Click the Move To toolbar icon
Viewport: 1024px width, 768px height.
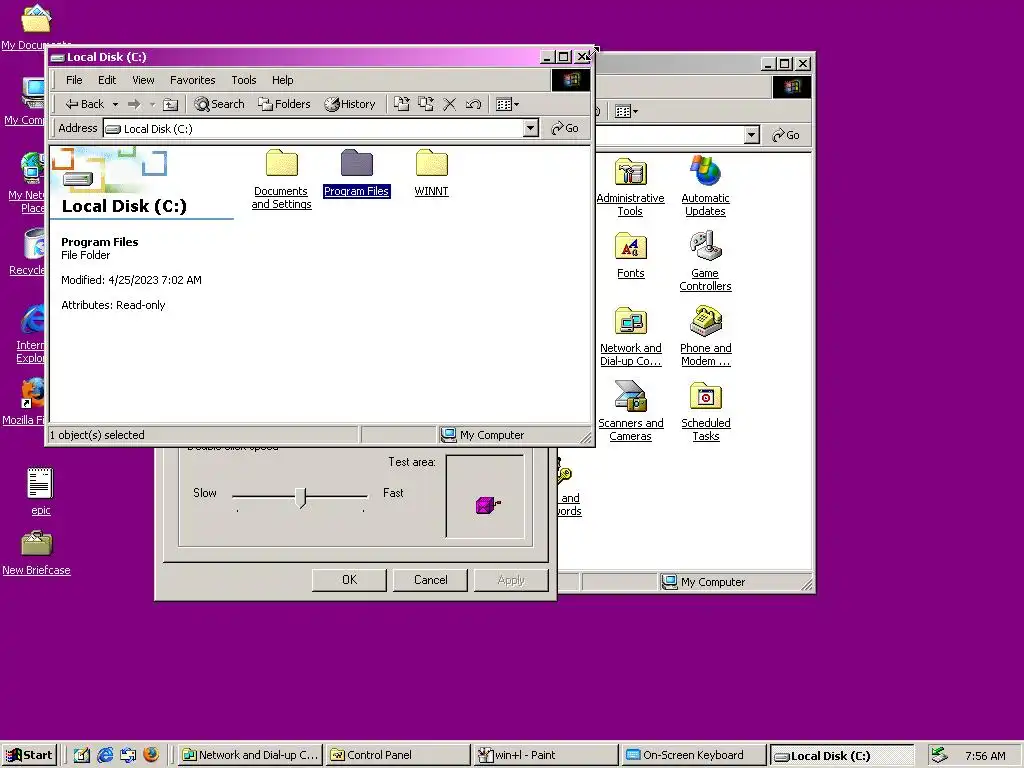pyautogui.click(x=402, y=104)
